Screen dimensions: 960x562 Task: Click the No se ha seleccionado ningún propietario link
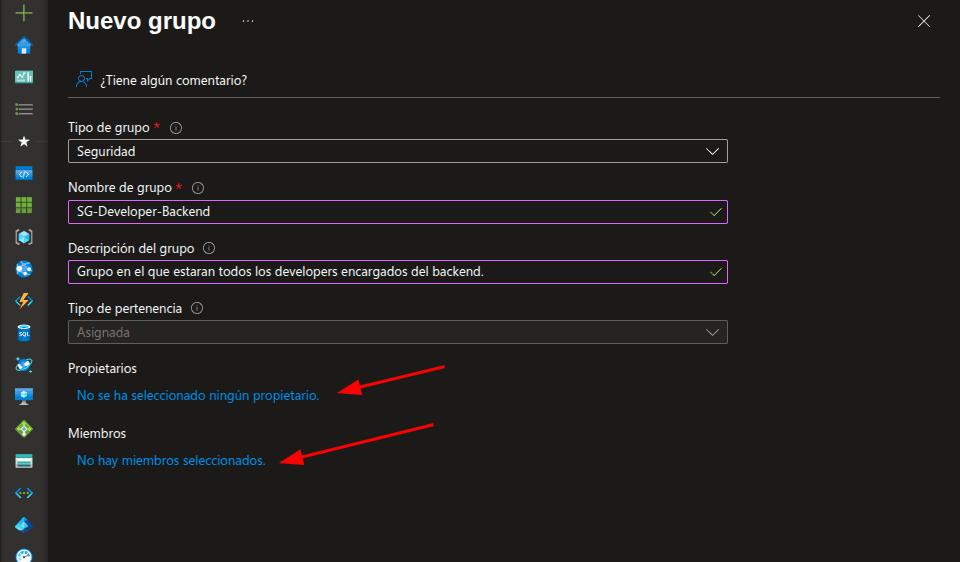pos(198,395)
